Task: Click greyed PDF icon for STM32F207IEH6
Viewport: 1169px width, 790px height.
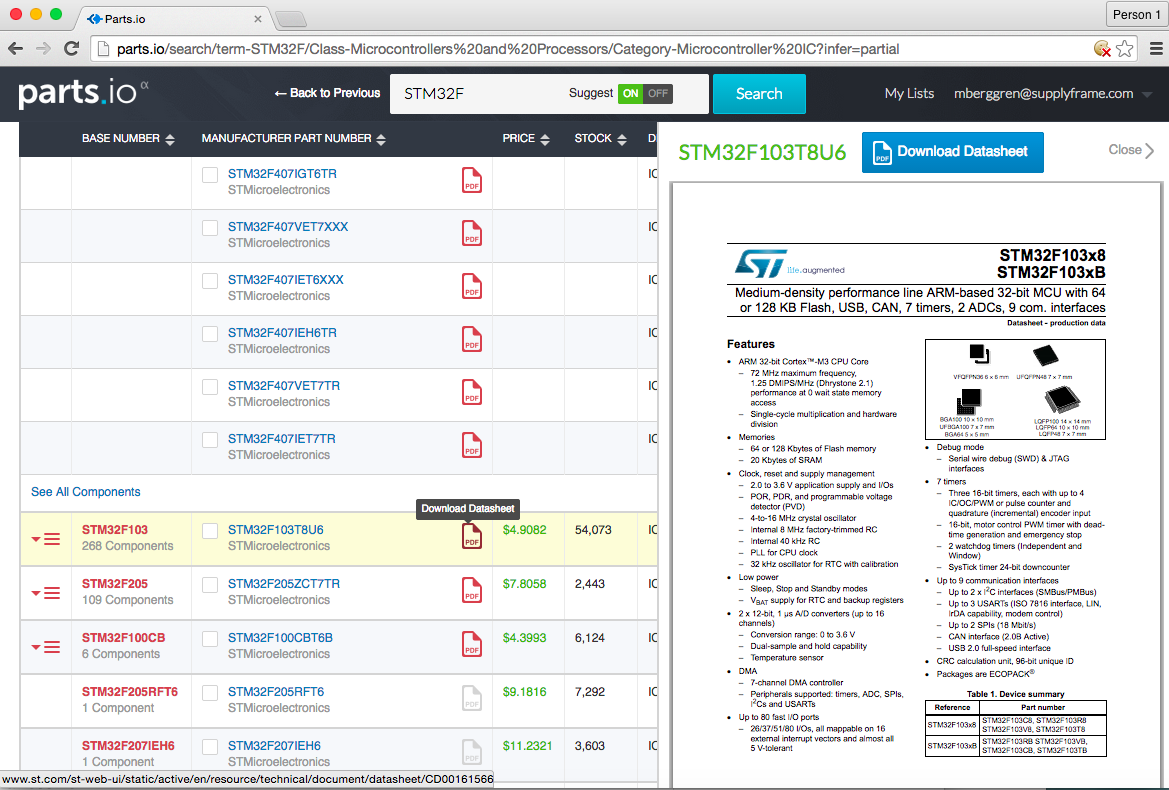Action: (x=472, y=752)
